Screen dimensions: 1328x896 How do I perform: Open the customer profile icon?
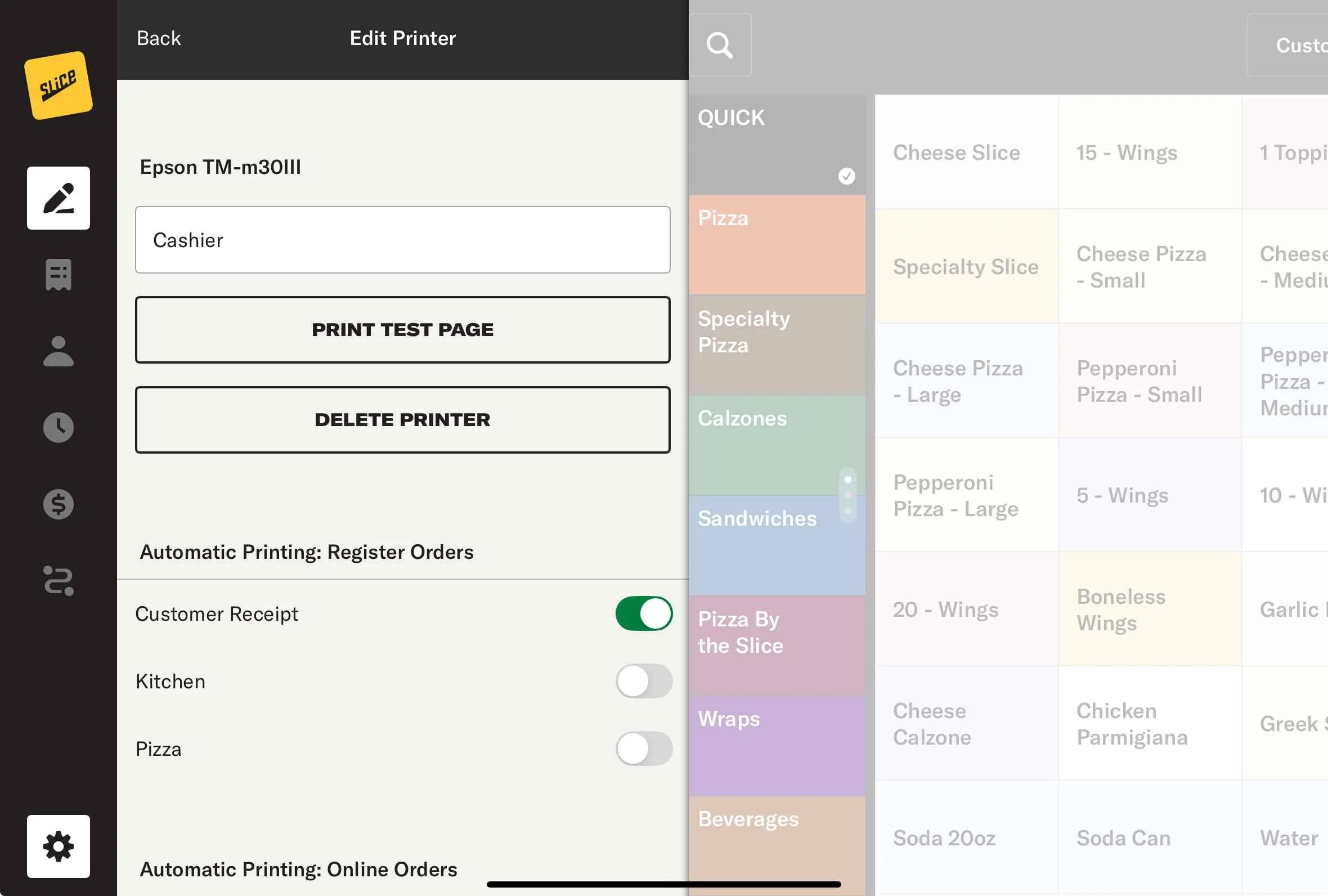(x=59, y=351)
